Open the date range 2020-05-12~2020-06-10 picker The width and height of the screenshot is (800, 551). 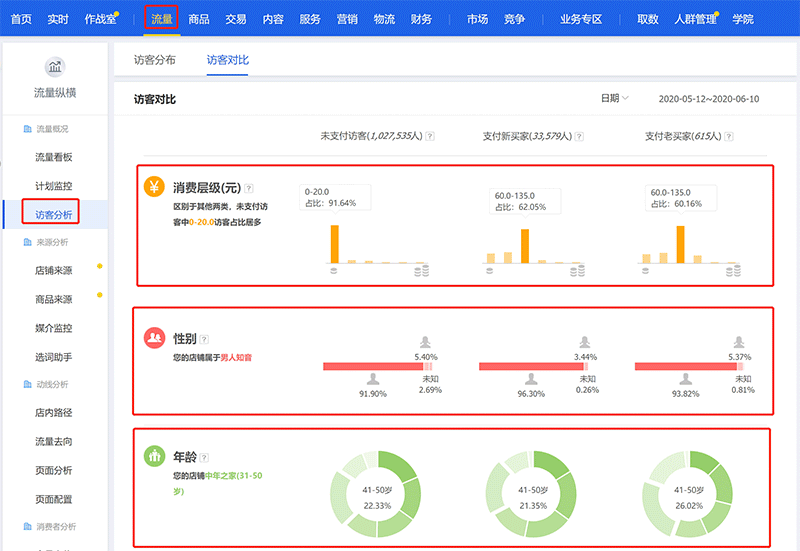(x=709, y=99)
